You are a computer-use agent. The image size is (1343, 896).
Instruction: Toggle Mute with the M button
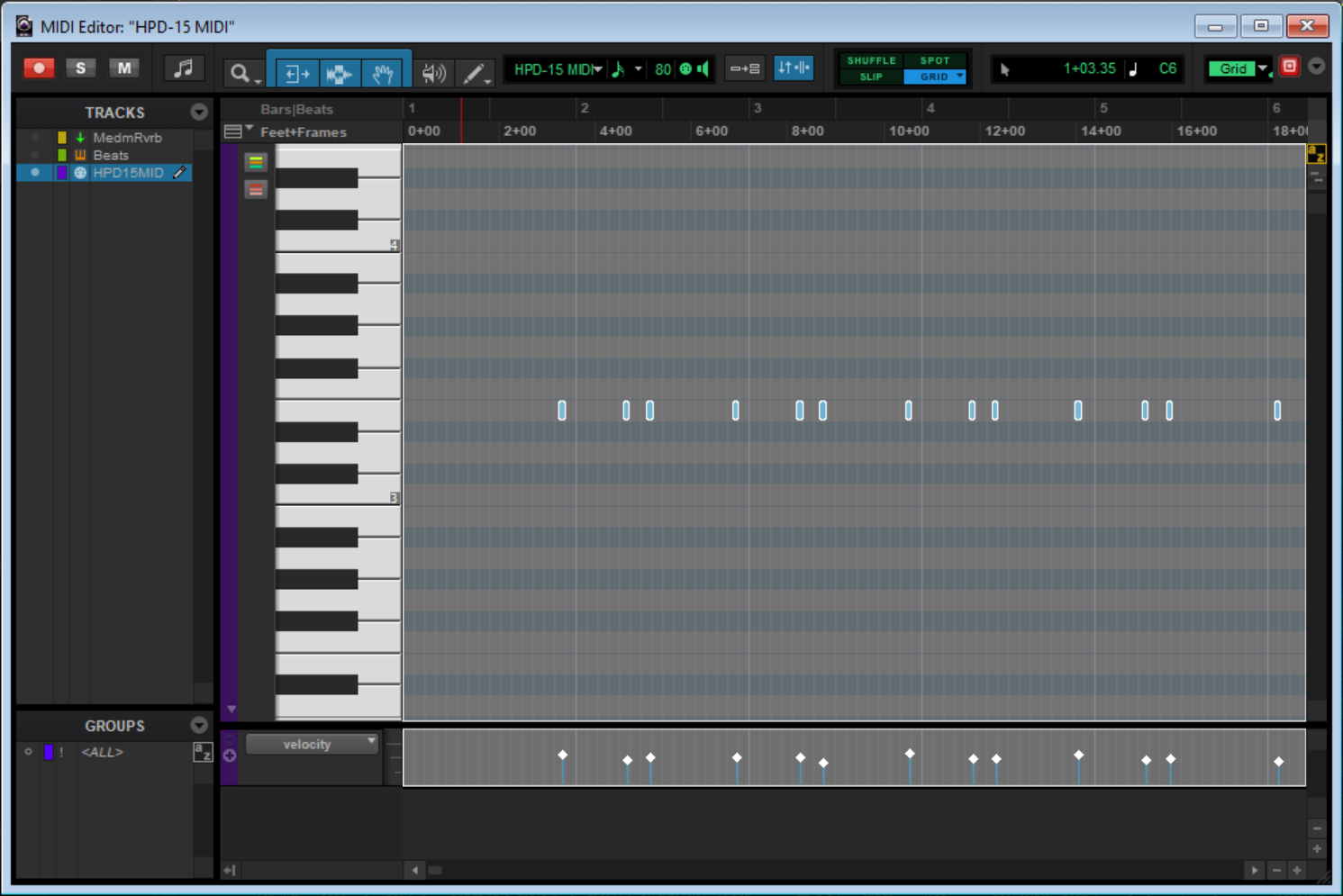pos(123,68)
